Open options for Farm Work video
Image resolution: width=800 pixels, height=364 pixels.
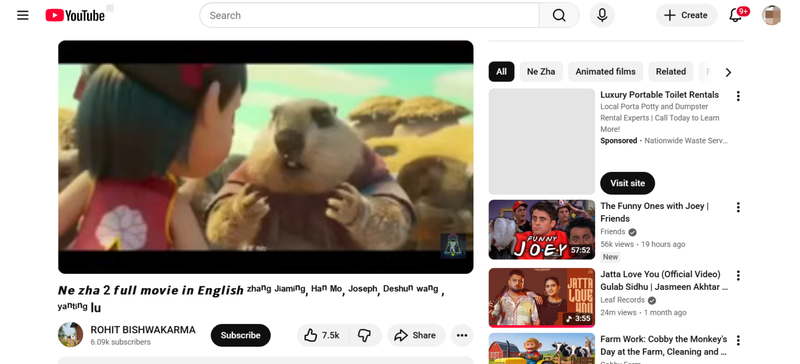click(738, 341)
